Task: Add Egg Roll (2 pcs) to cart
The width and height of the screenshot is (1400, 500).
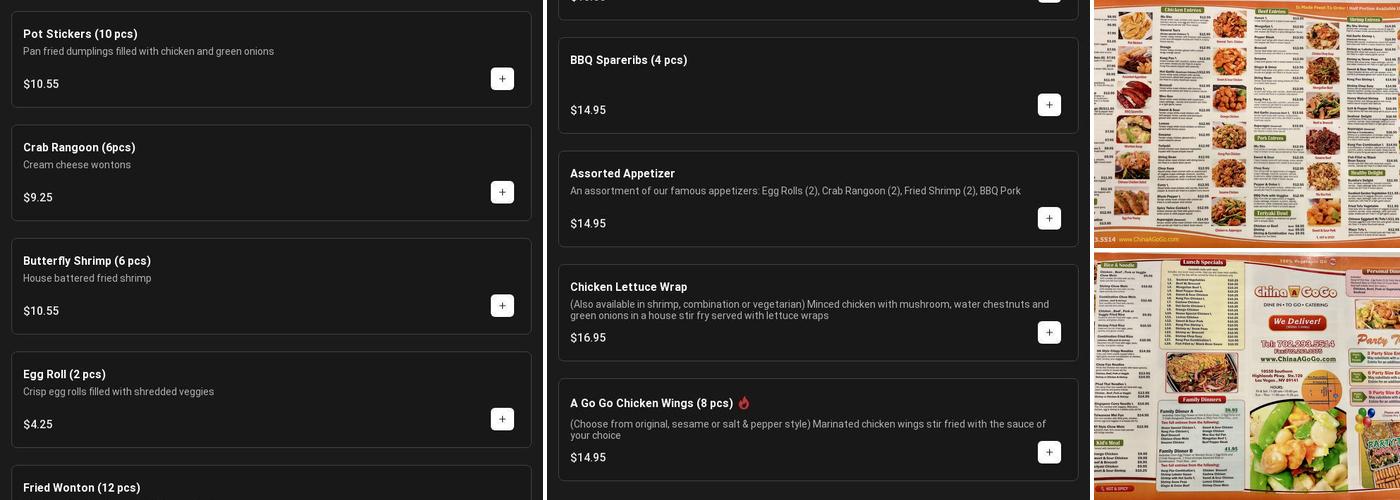Action: tap(502, 419)
